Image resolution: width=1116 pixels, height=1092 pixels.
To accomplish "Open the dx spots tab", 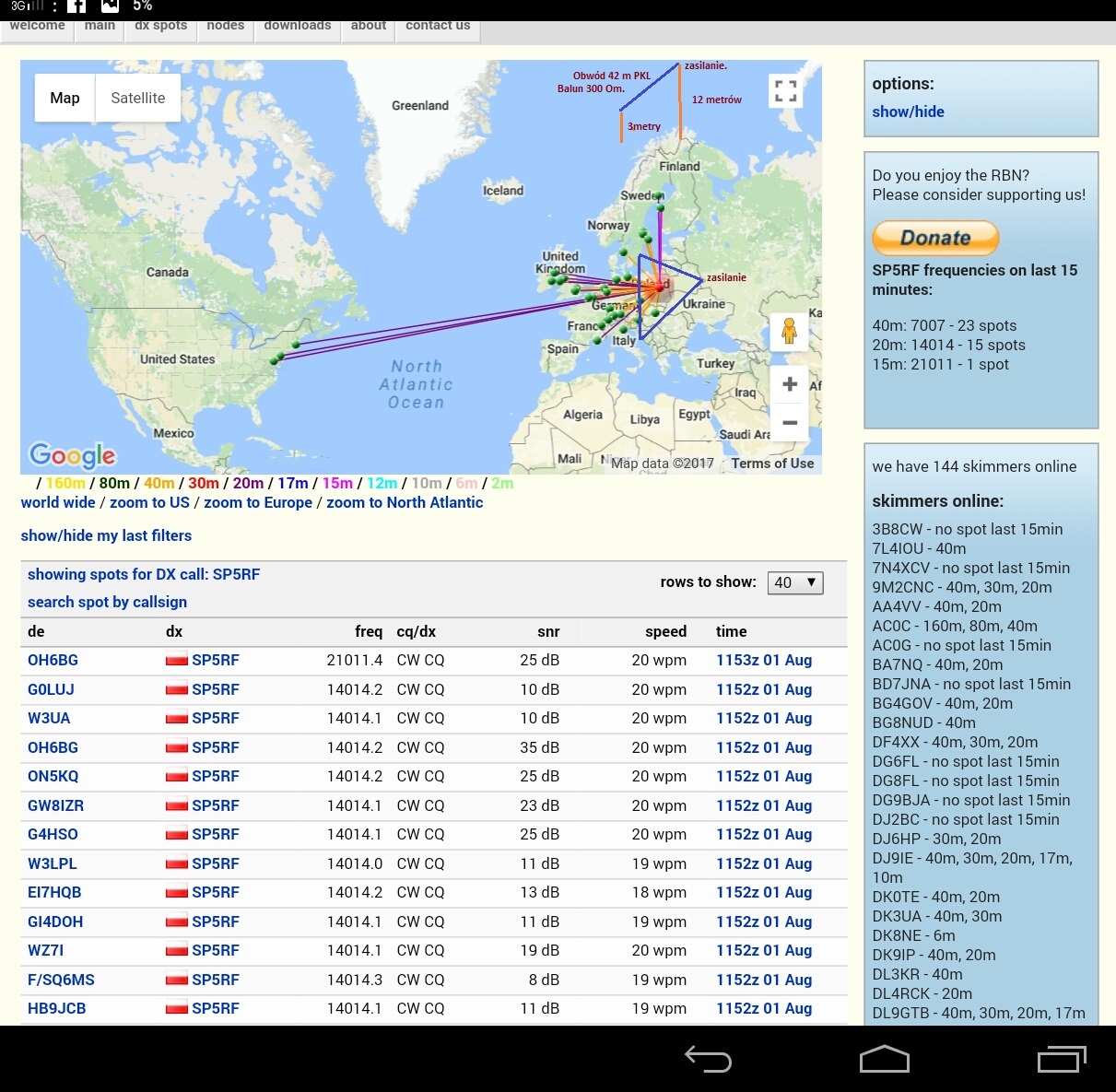I will tap(160, 26).
